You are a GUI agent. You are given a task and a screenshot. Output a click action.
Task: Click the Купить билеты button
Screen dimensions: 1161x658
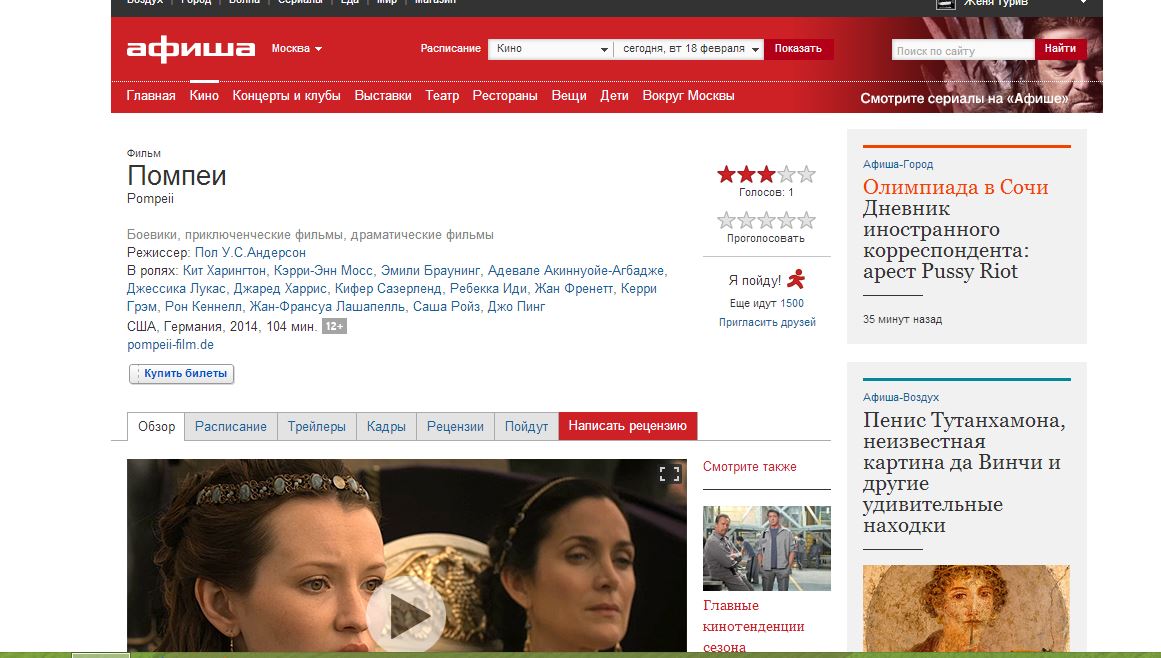[x=182, y=374]
